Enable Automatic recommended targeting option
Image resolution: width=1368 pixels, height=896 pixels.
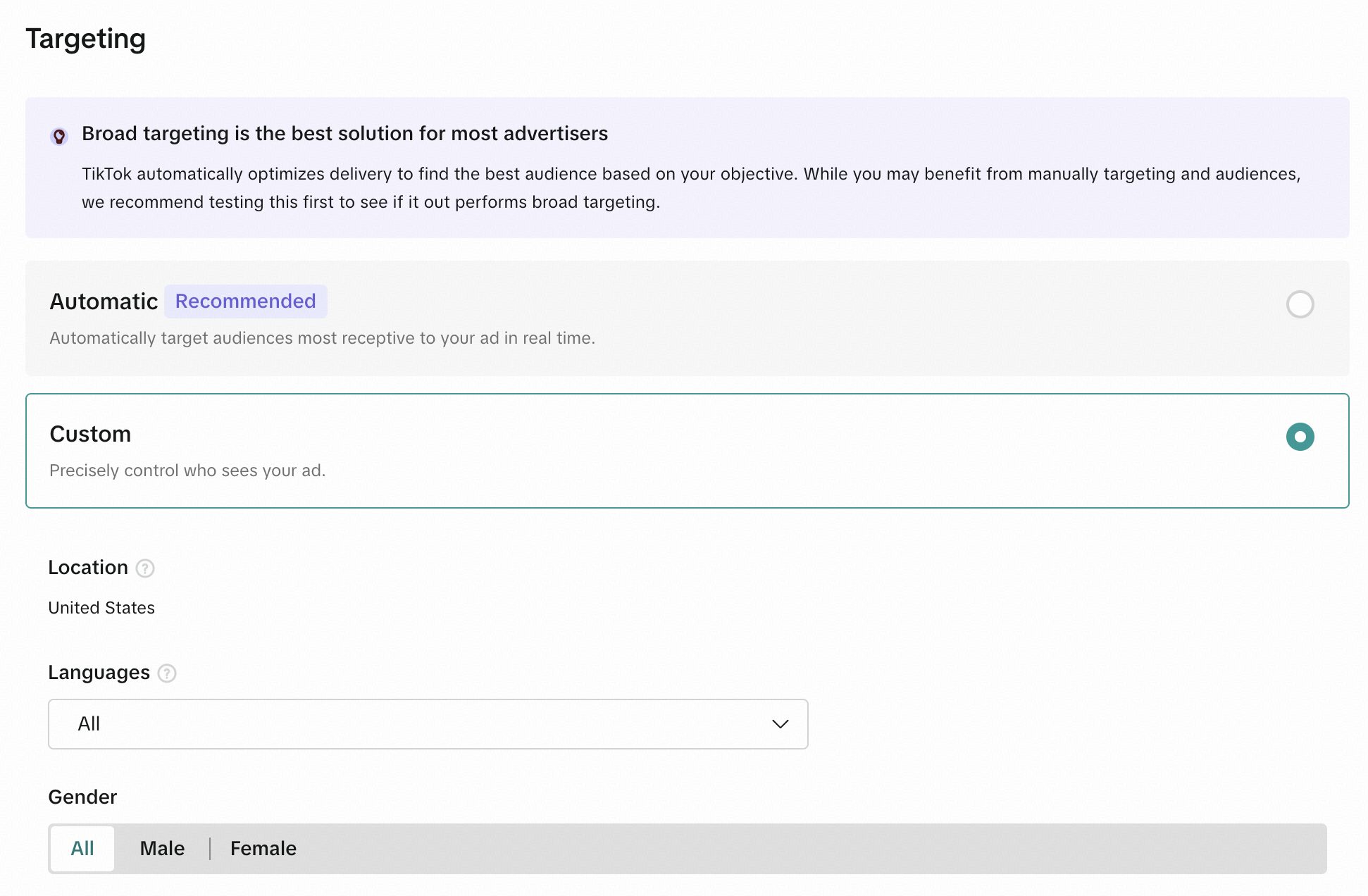tap(1300, 305)
